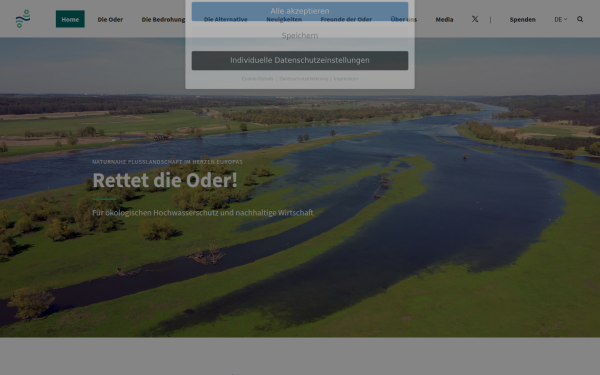Accept all cookies with Alle akzeptieren
This screenshot has height=375, width=600.
(300, 11)
